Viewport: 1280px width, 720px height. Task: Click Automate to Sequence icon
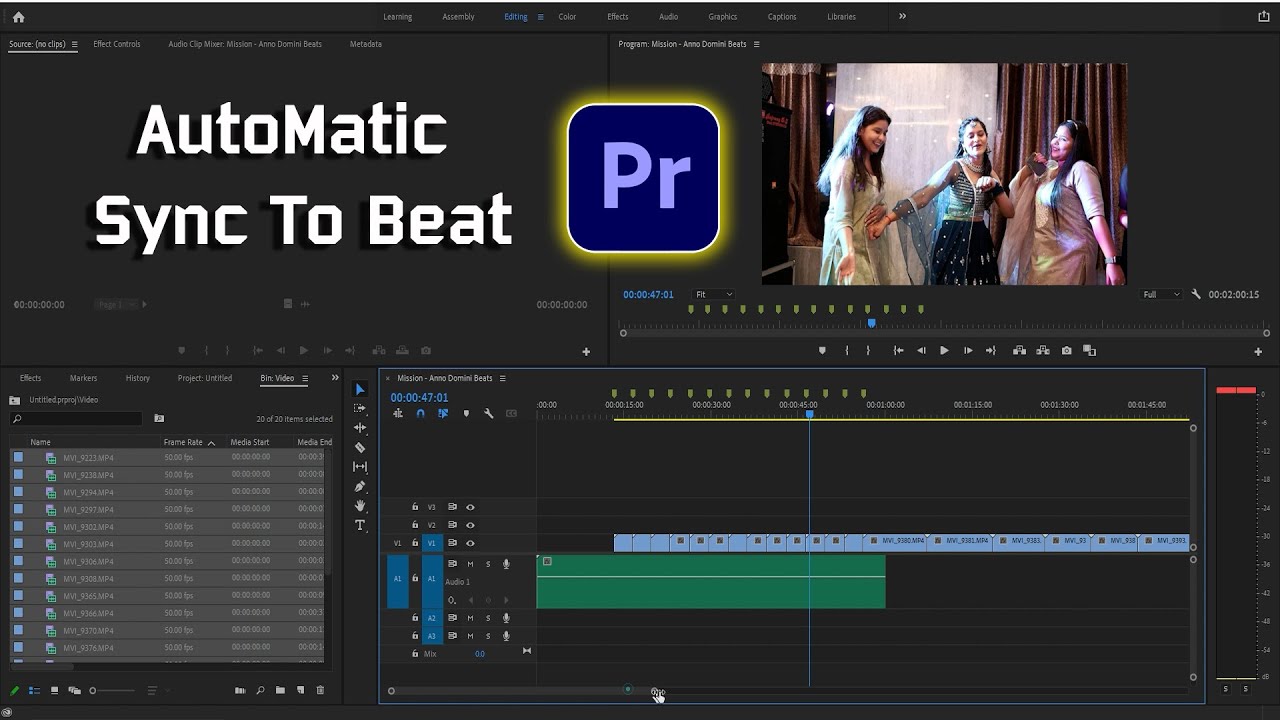[240, 690]
